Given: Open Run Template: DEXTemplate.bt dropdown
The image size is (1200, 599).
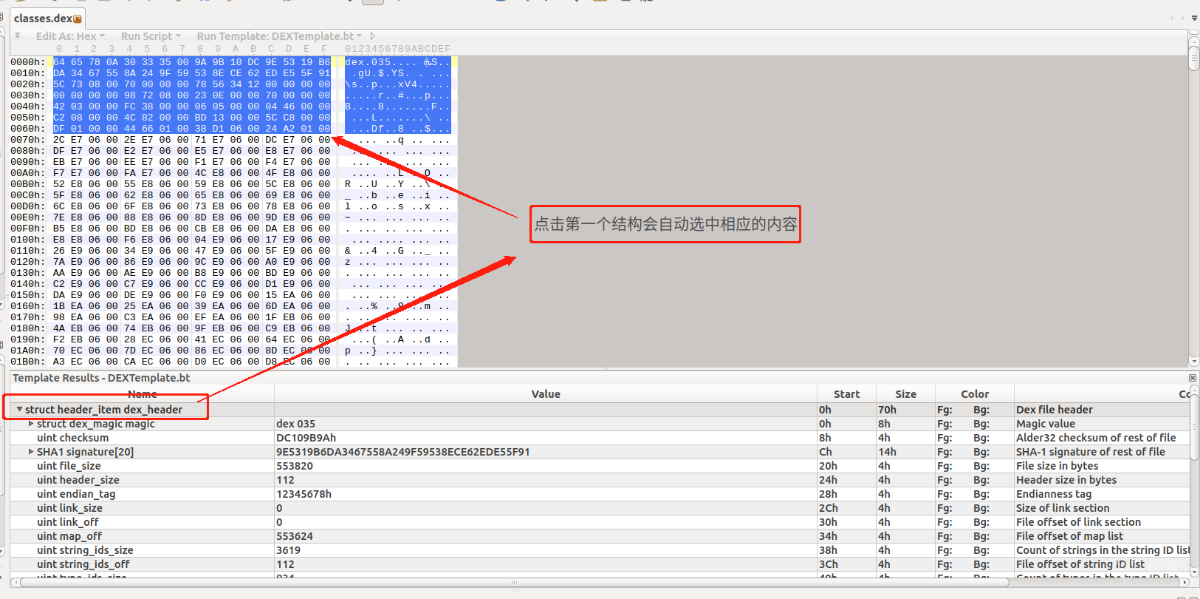Looking at the screenshot, I should click(x=279, y=36).
